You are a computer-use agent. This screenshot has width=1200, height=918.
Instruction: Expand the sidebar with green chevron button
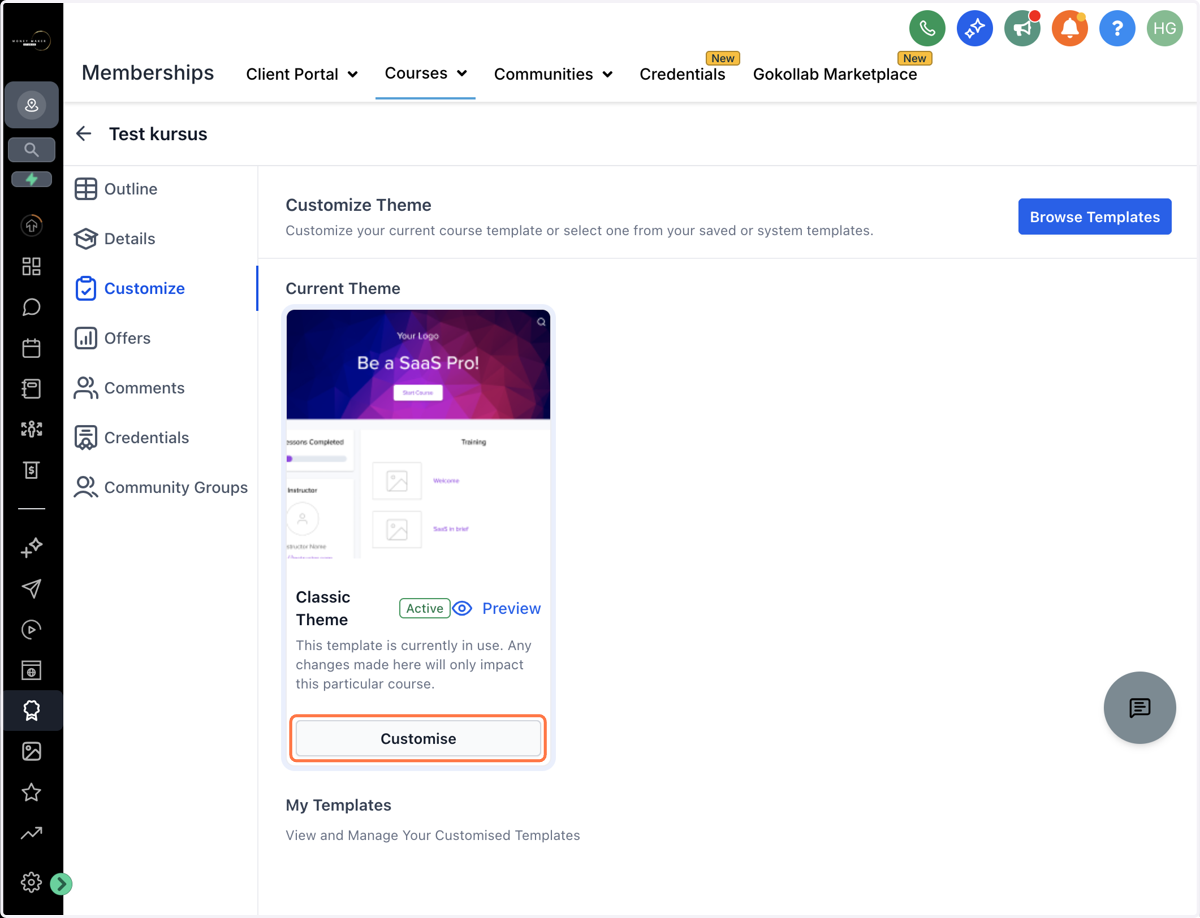[x=61, y=884]
